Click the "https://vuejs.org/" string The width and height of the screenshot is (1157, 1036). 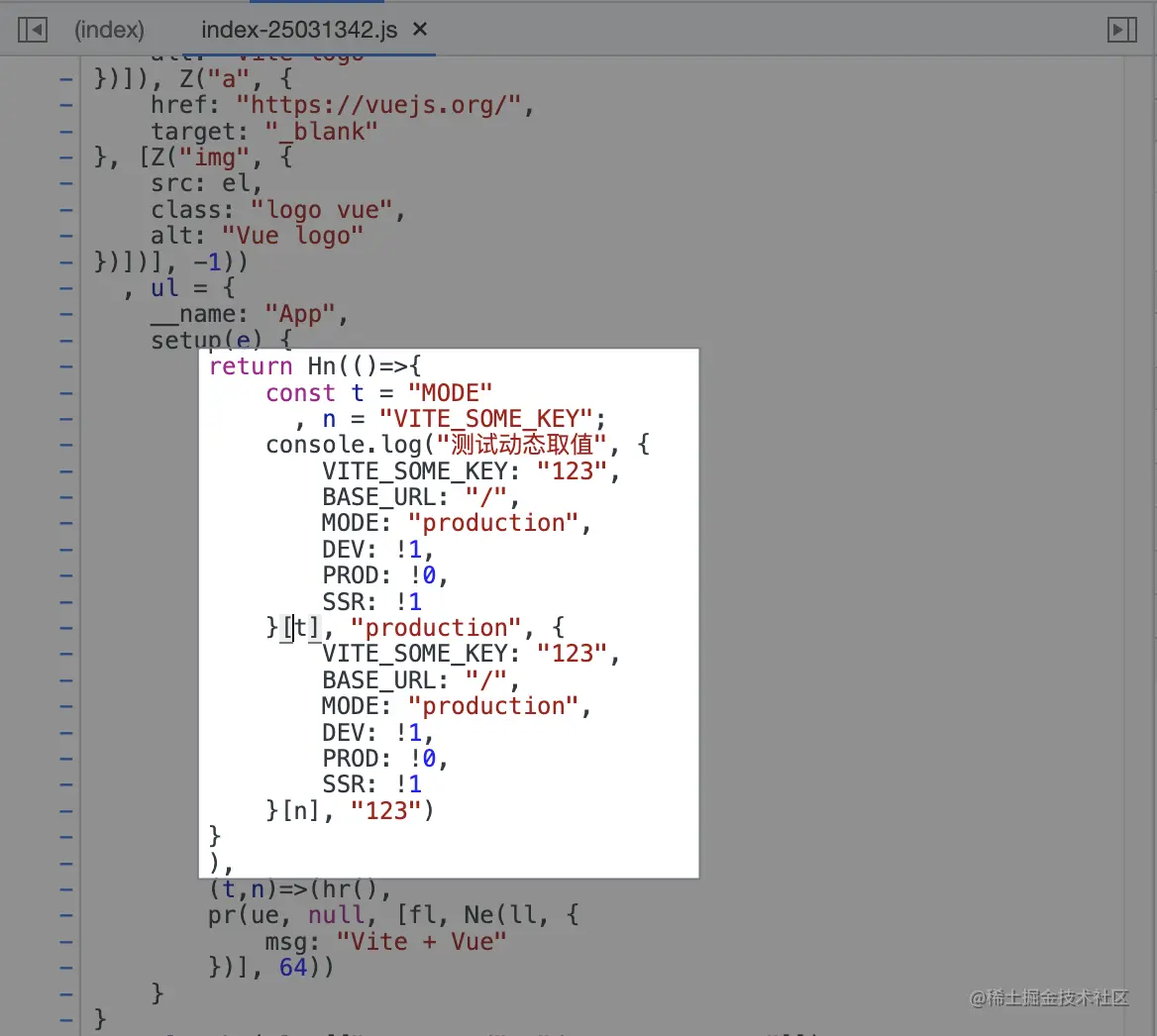pos(379,105)
